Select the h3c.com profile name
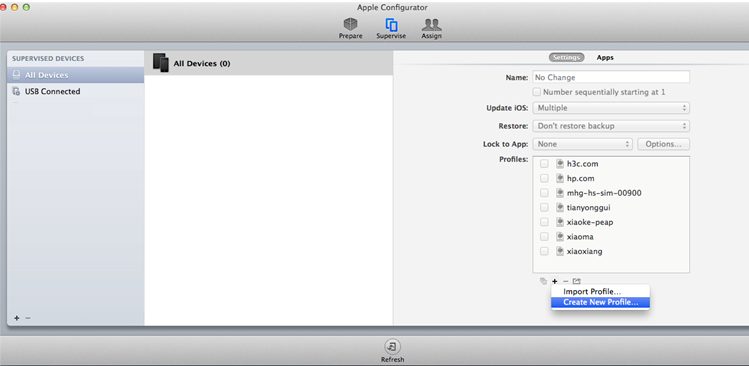 point(582,164)
